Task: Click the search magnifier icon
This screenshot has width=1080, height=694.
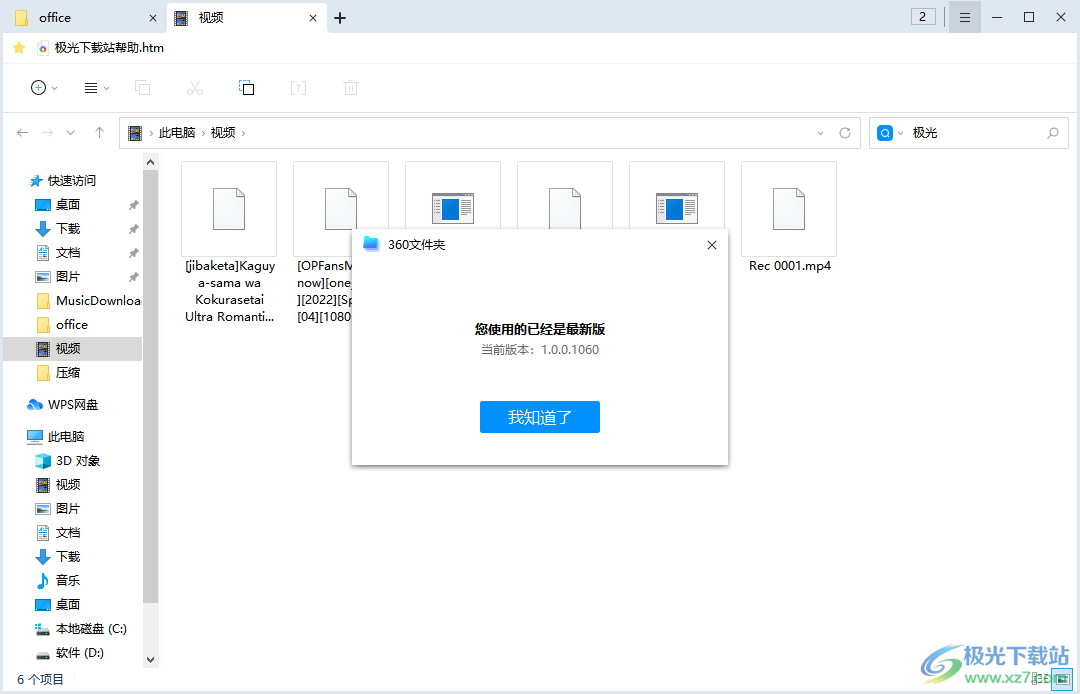Action: tap(1052, 133)
